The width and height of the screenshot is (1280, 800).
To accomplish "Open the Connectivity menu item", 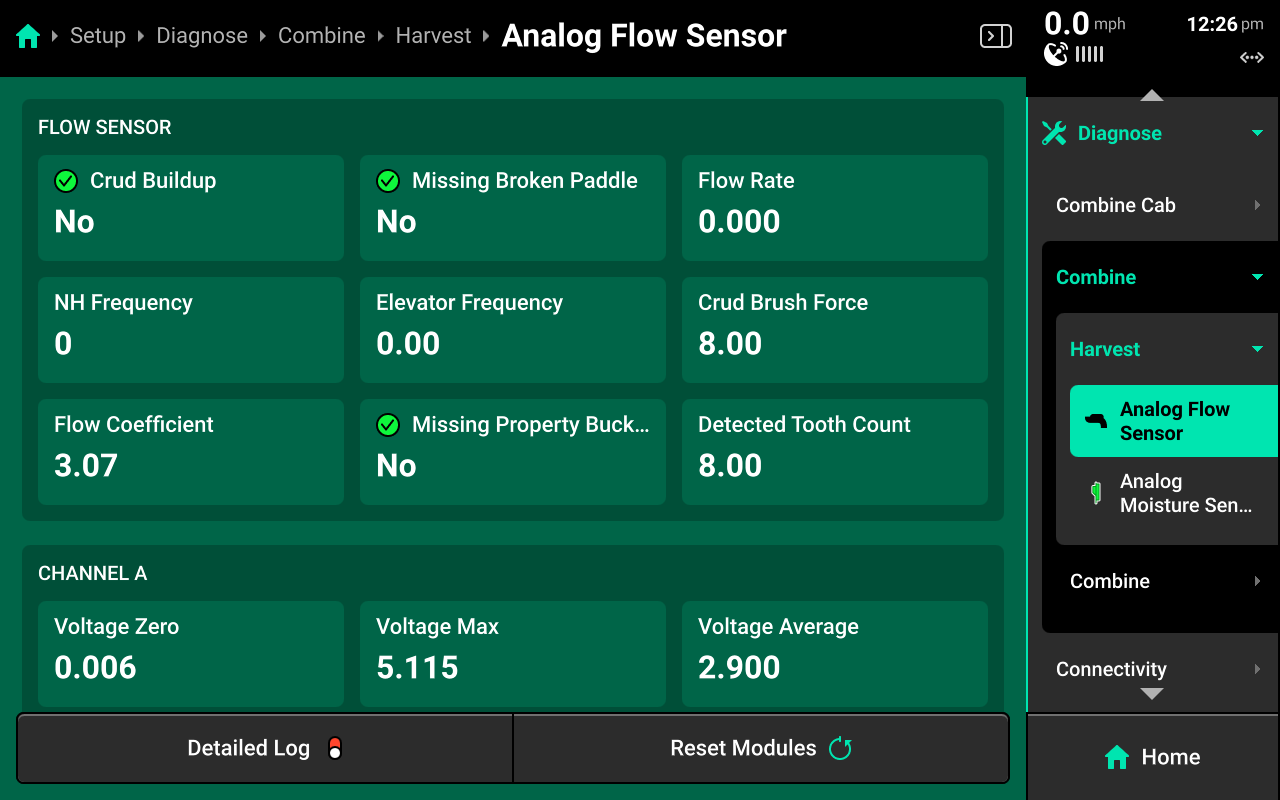I will [x=1152, y=669].
